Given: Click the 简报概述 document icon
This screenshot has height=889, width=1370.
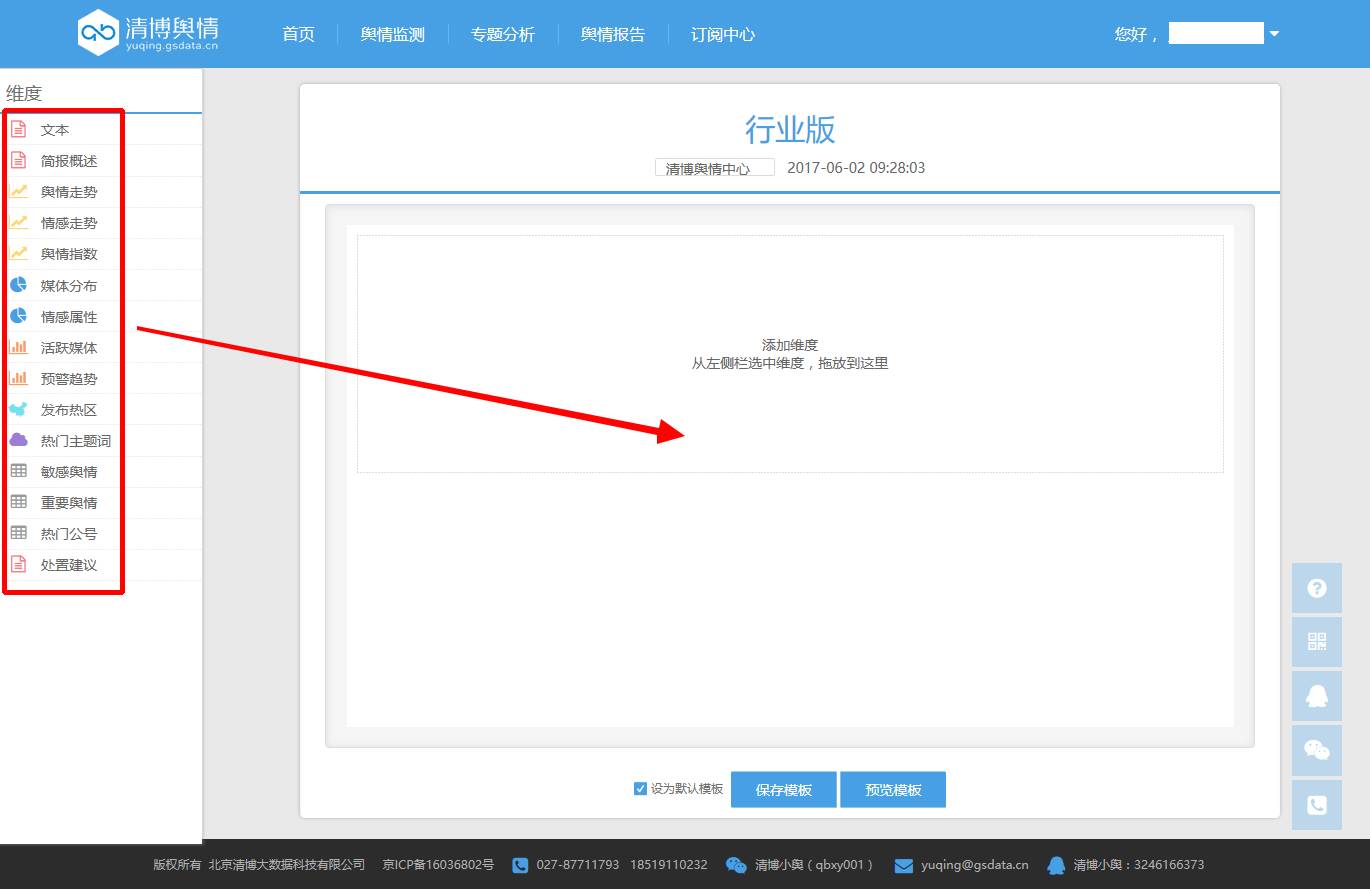Looking at the screenshot, I should 18,160.
